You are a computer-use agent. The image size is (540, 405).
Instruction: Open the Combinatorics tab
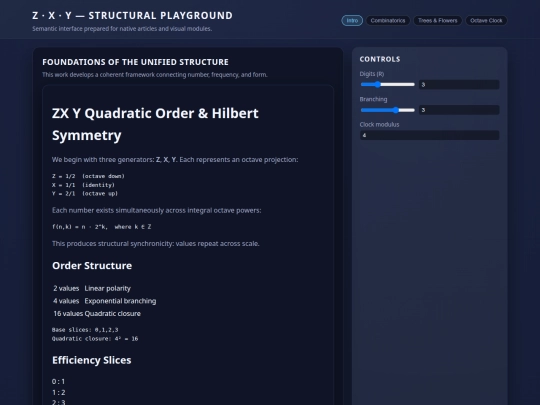[388, 21]
